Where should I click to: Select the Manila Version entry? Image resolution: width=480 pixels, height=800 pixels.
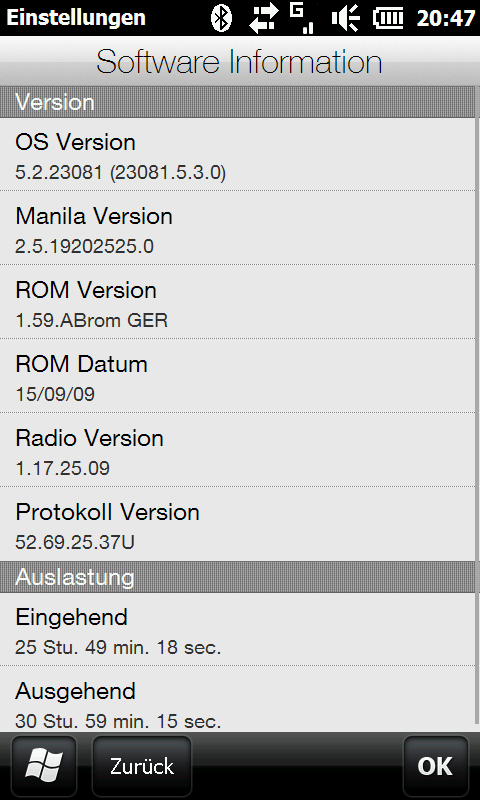(x=238, y=228)
